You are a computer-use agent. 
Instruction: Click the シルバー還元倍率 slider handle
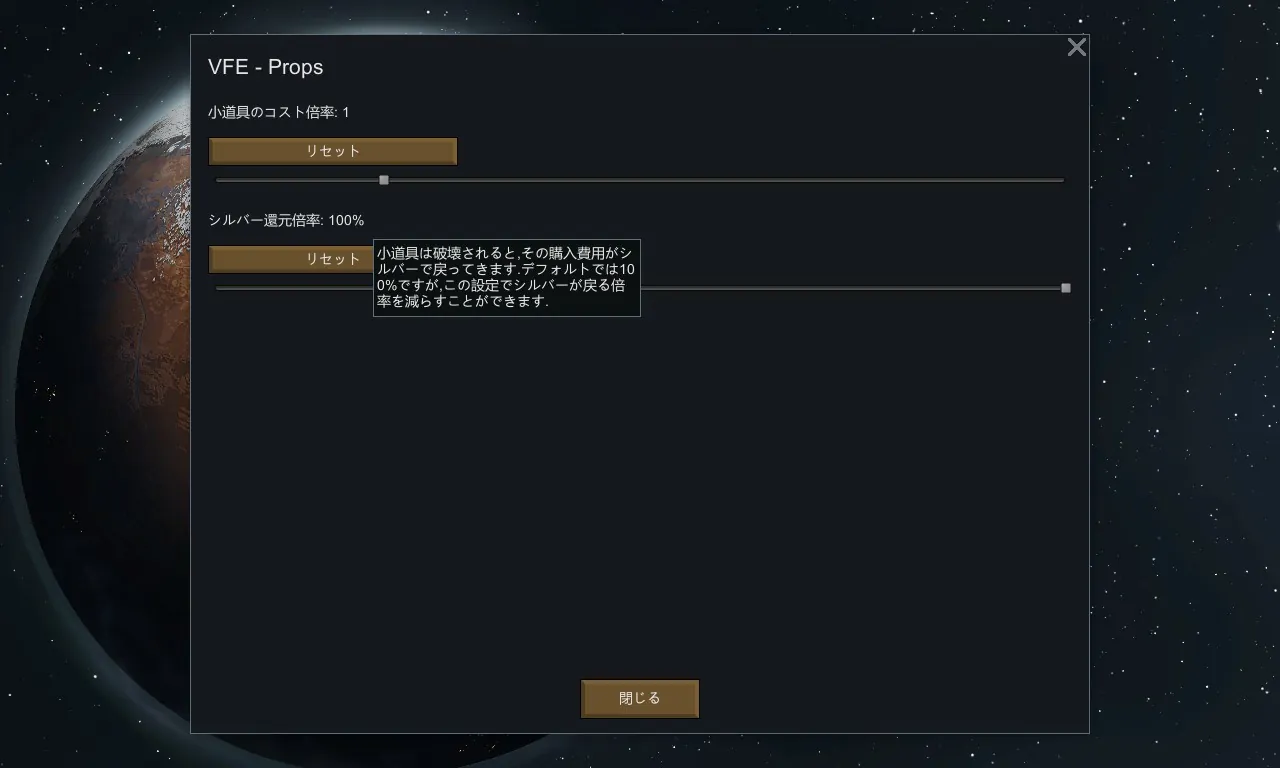(x=1066, y=288)
